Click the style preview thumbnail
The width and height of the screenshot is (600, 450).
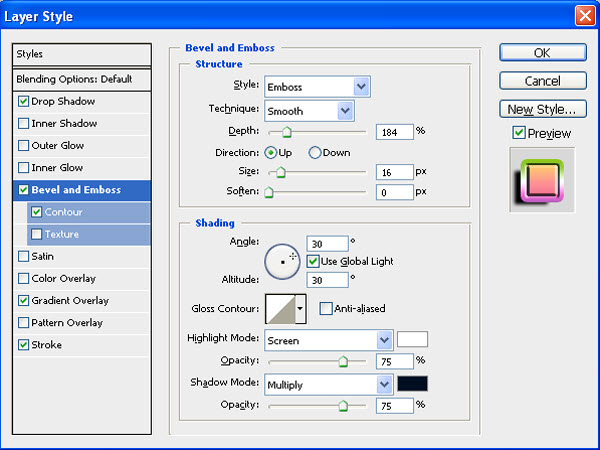(x=541, y=178)
